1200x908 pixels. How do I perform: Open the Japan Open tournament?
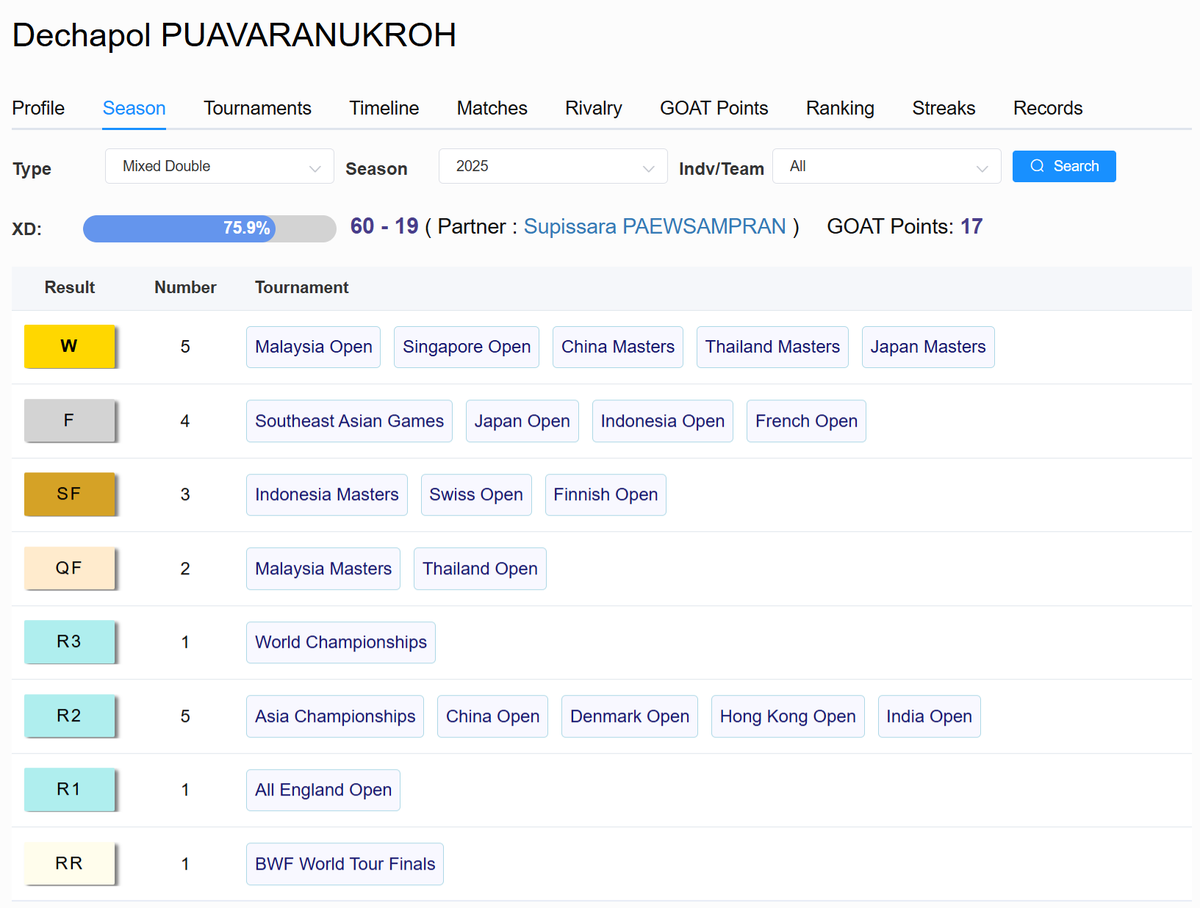(x=522, y=421)
